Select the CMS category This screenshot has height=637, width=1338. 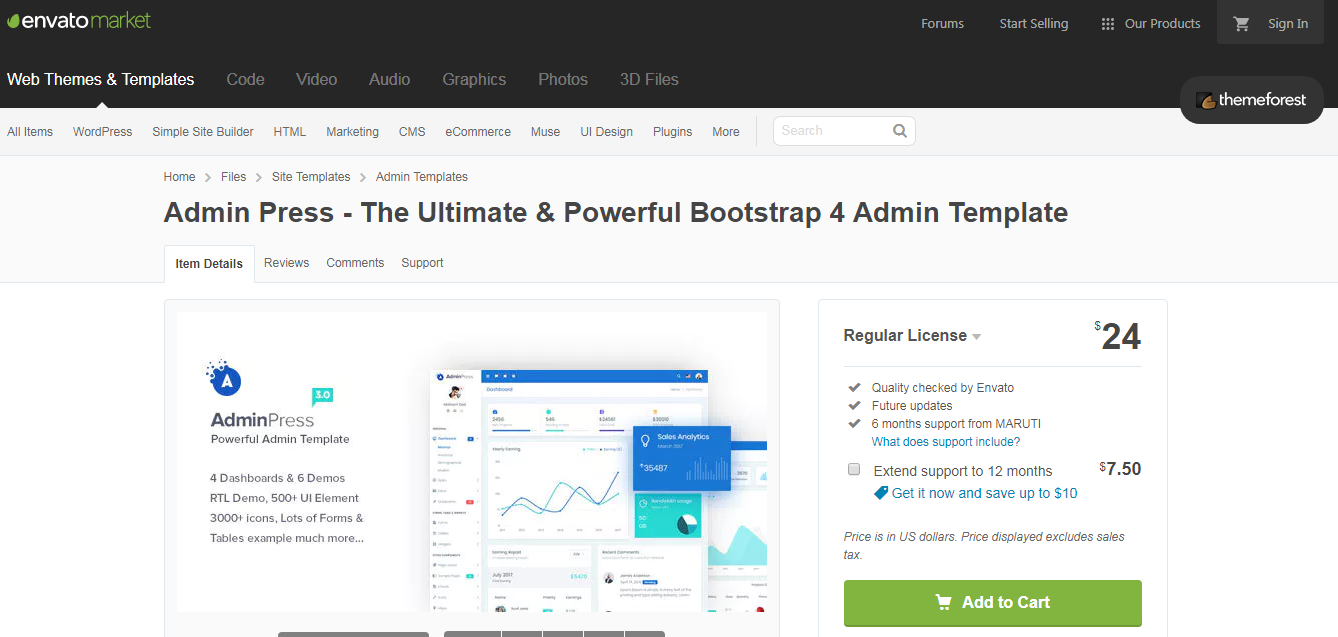click(412, 132)
